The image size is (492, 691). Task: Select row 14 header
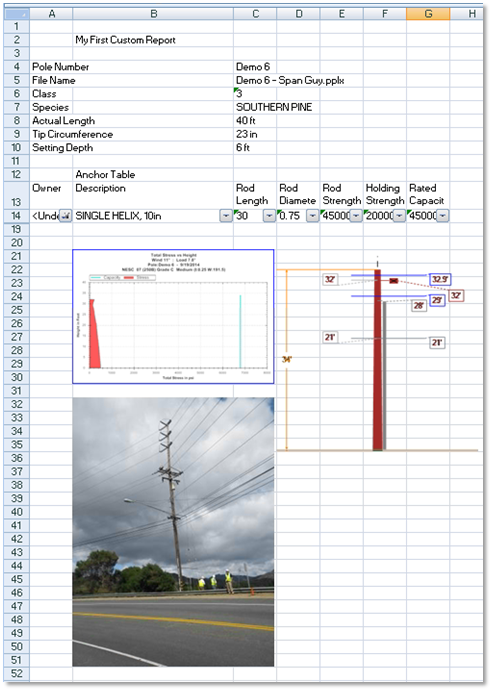click(x=17, y=216)
